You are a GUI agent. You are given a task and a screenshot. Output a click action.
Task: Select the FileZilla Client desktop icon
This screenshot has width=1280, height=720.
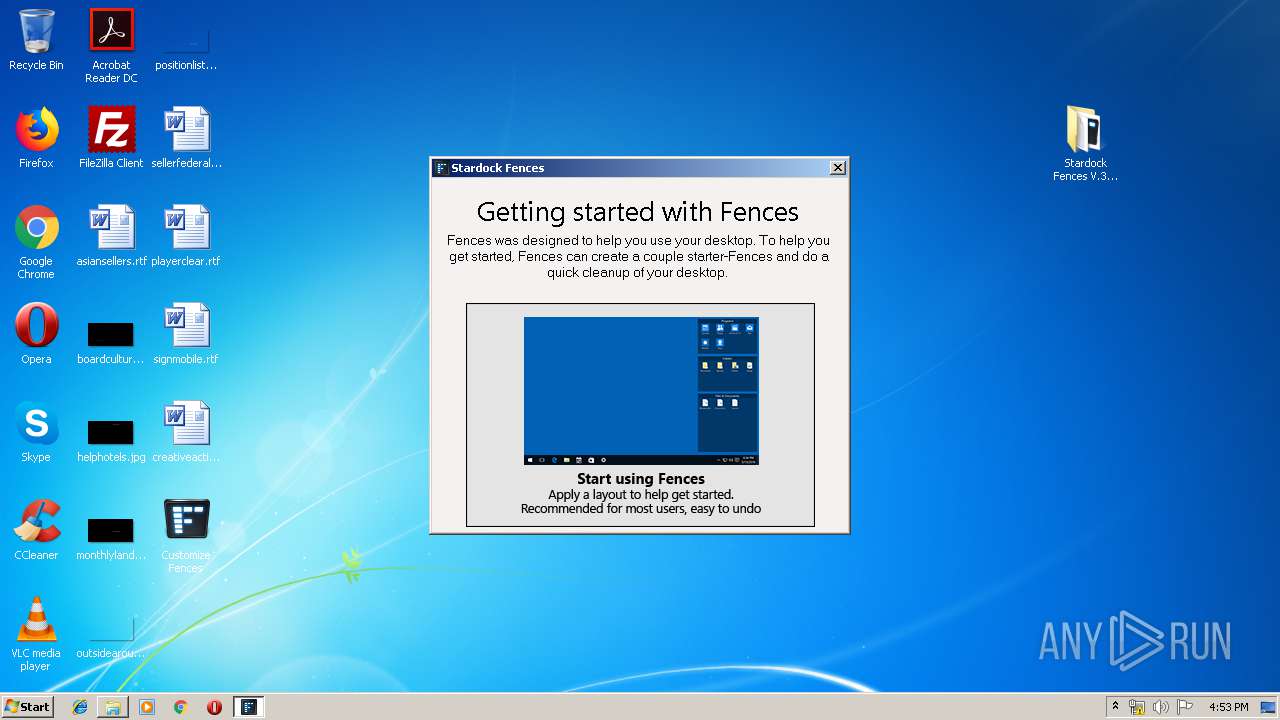click(111, 138)
